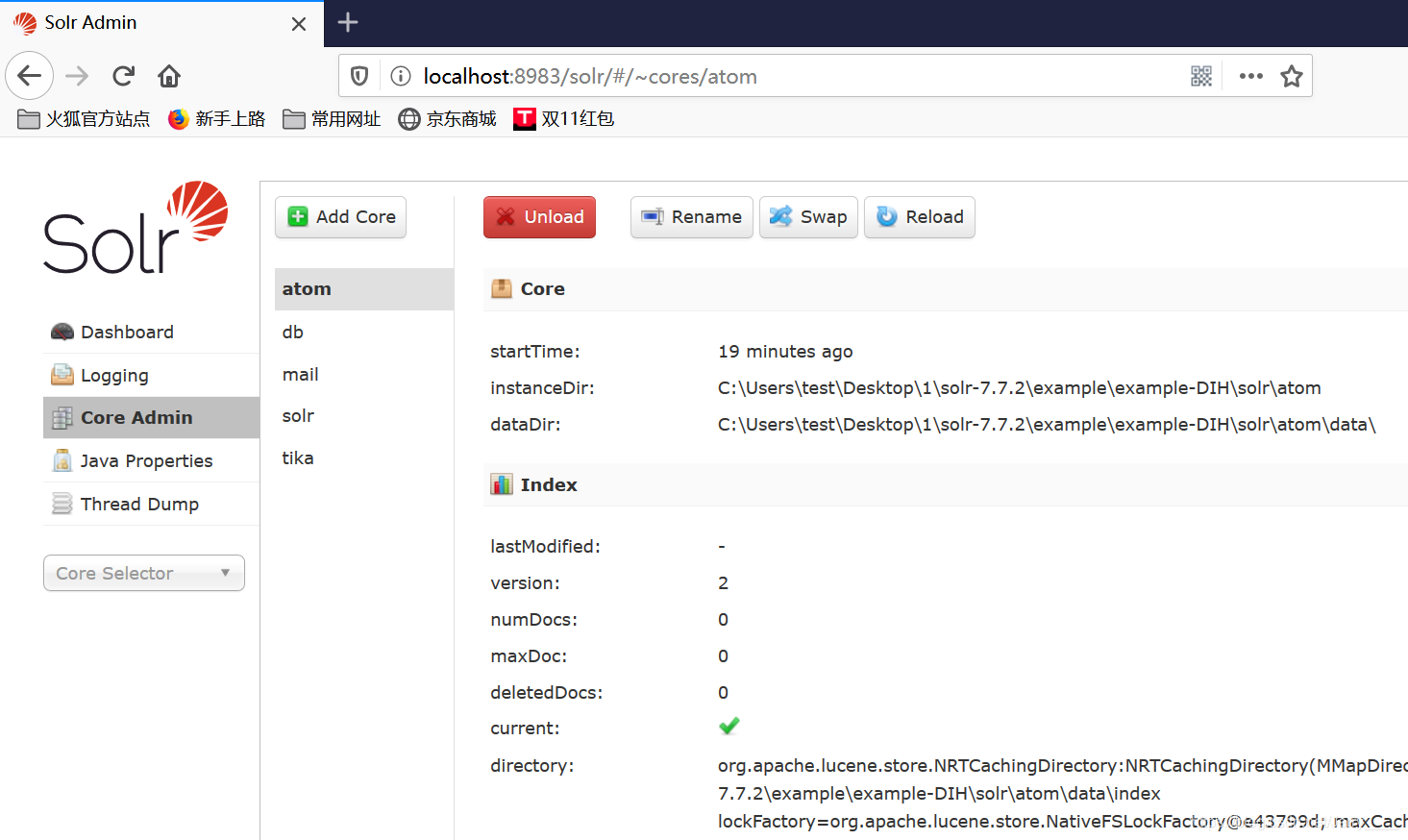1408x840 pixels.
Task: Click the version value 2
Action: 723,583
